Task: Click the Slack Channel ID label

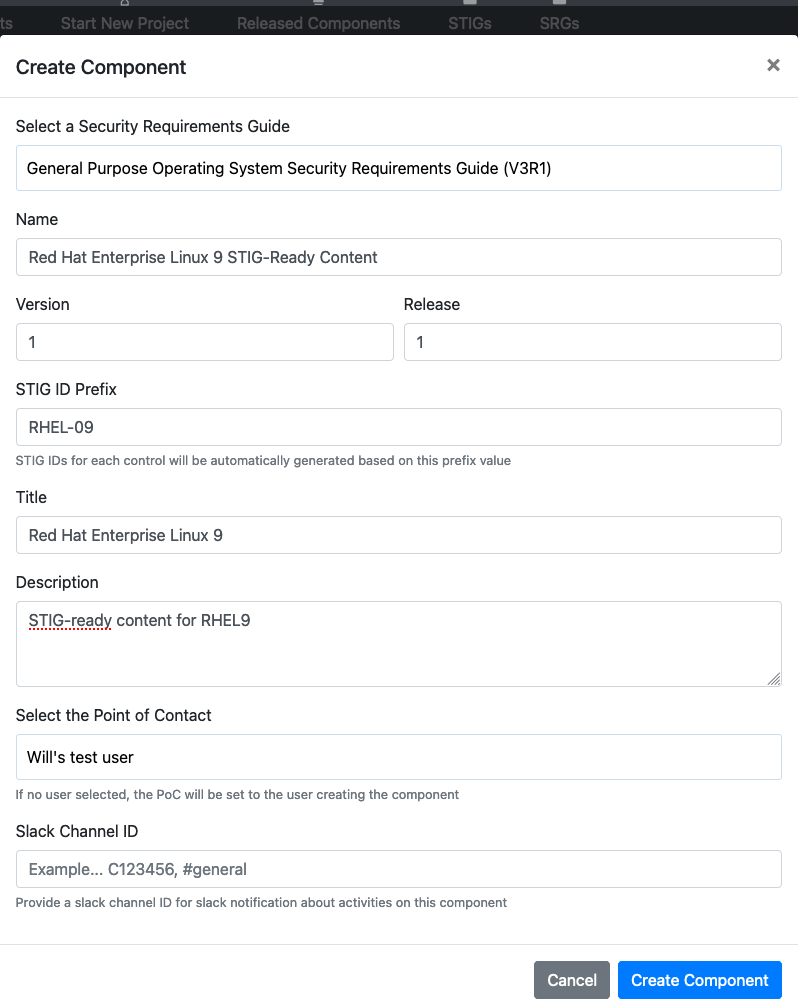Action: (x=77, y=831)
